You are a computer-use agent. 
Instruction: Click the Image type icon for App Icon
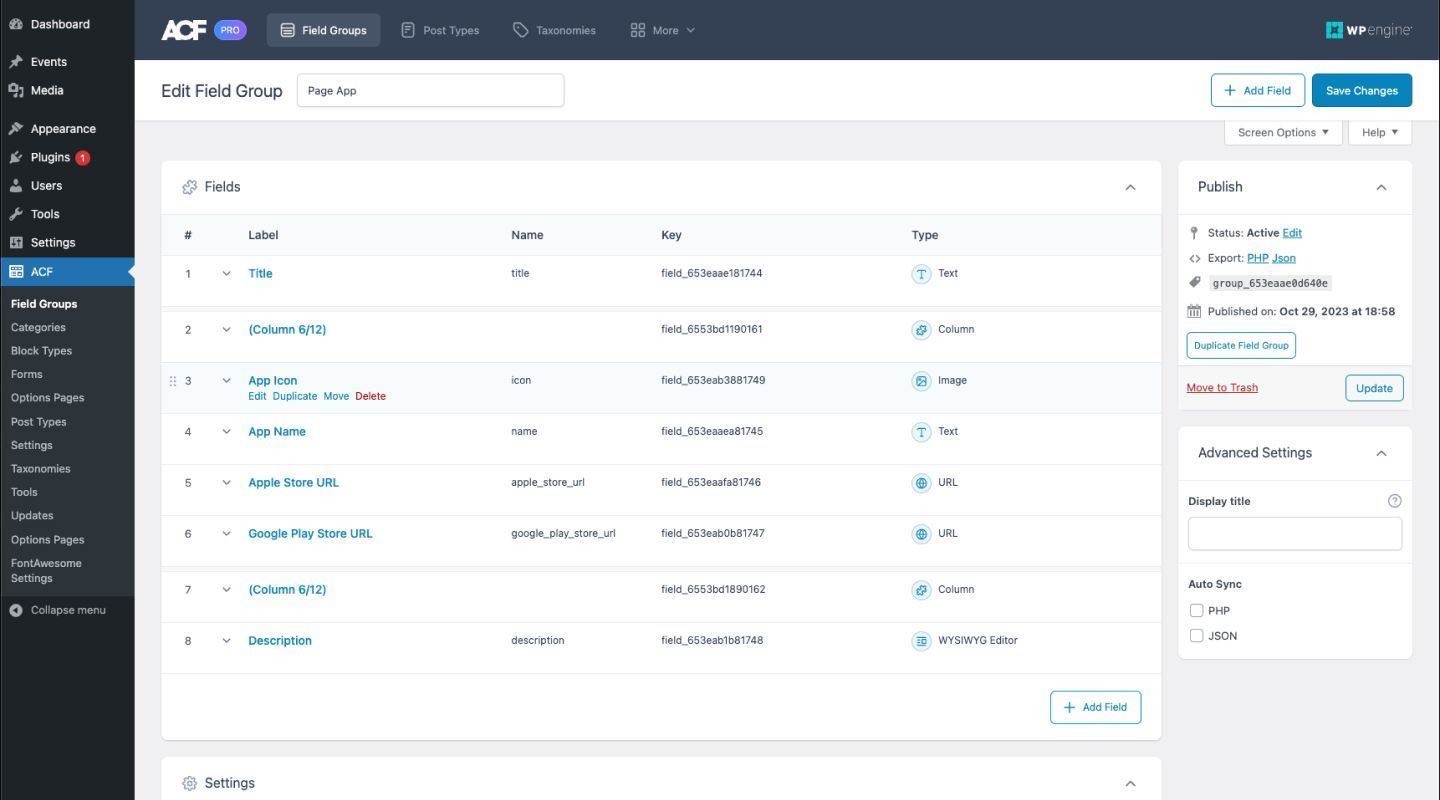click(921, 380)
